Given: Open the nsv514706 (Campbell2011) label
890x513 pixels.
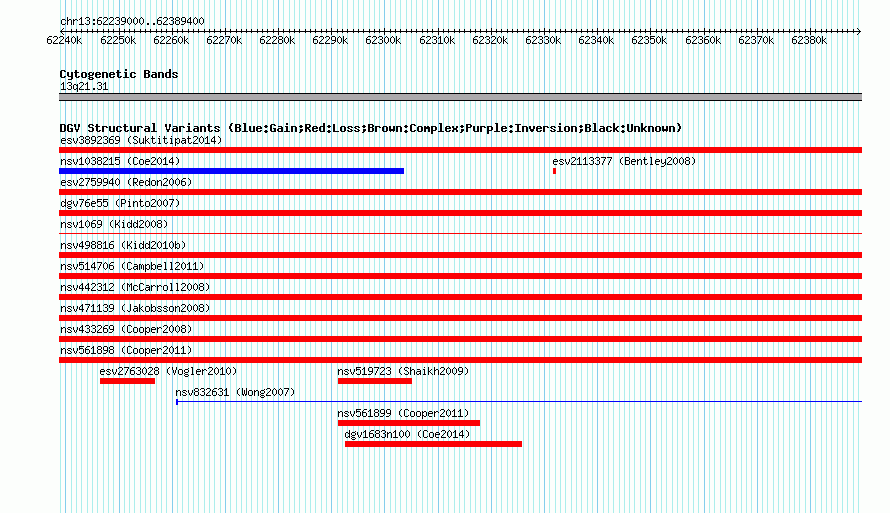Looking at the screenshot, I should click(x=132, y=266).
